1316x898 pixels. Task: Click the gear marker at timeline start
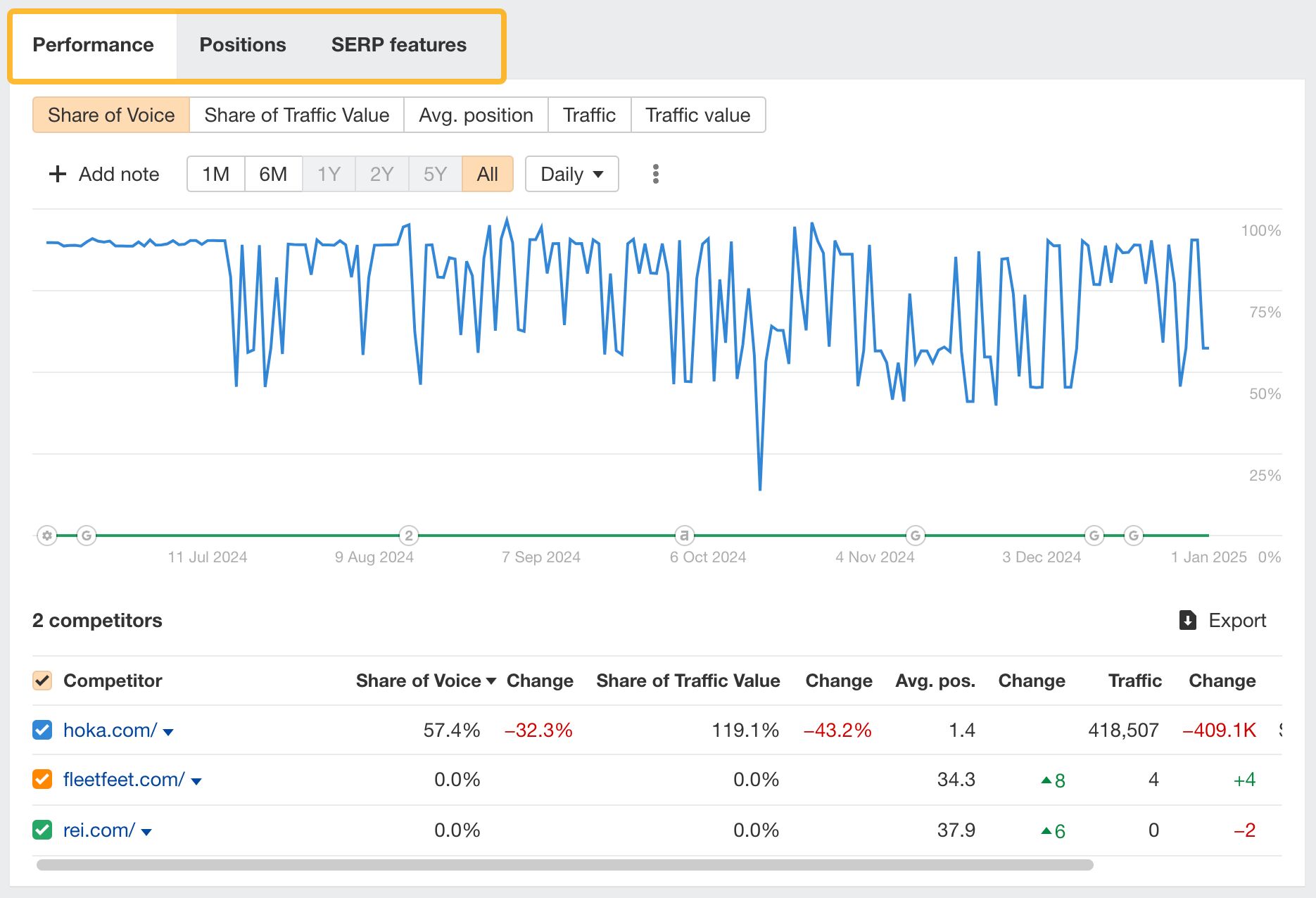coord(47,536)
